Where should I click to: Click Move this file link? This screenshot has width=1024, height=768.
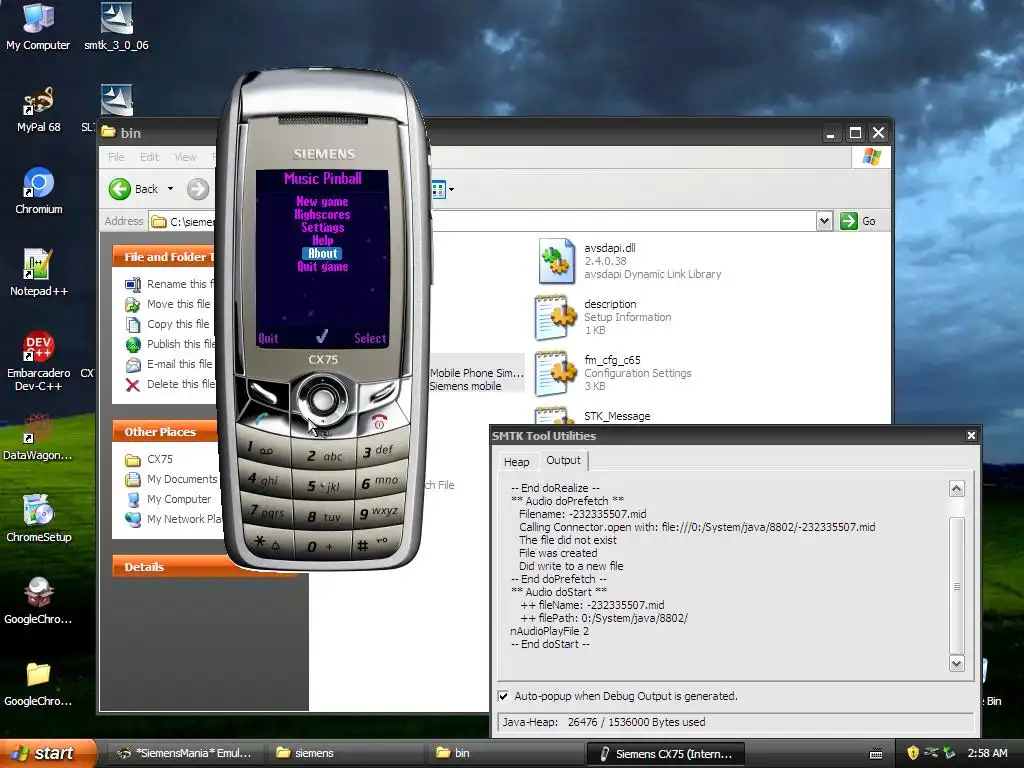click(x=168, y=304)
